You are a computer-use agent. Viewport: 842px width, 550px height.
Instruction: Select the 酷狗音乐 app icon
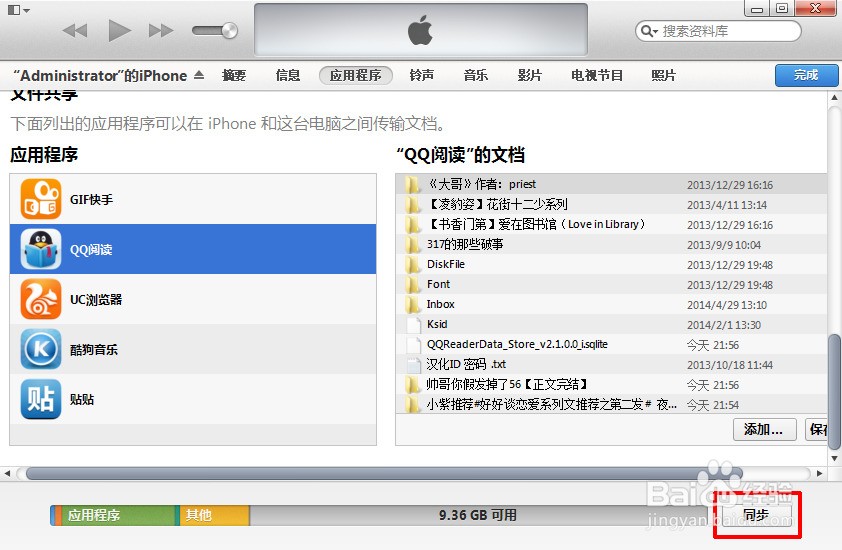(x=41, y=349)
